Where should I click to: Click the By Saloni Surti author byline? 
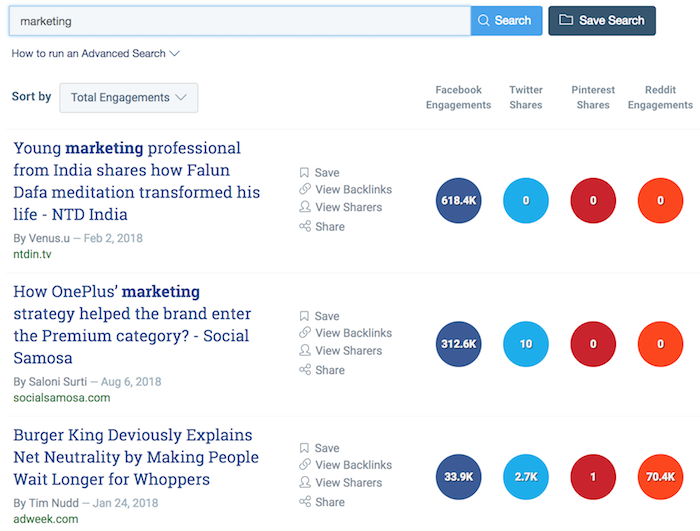click(x=50, y=382)
